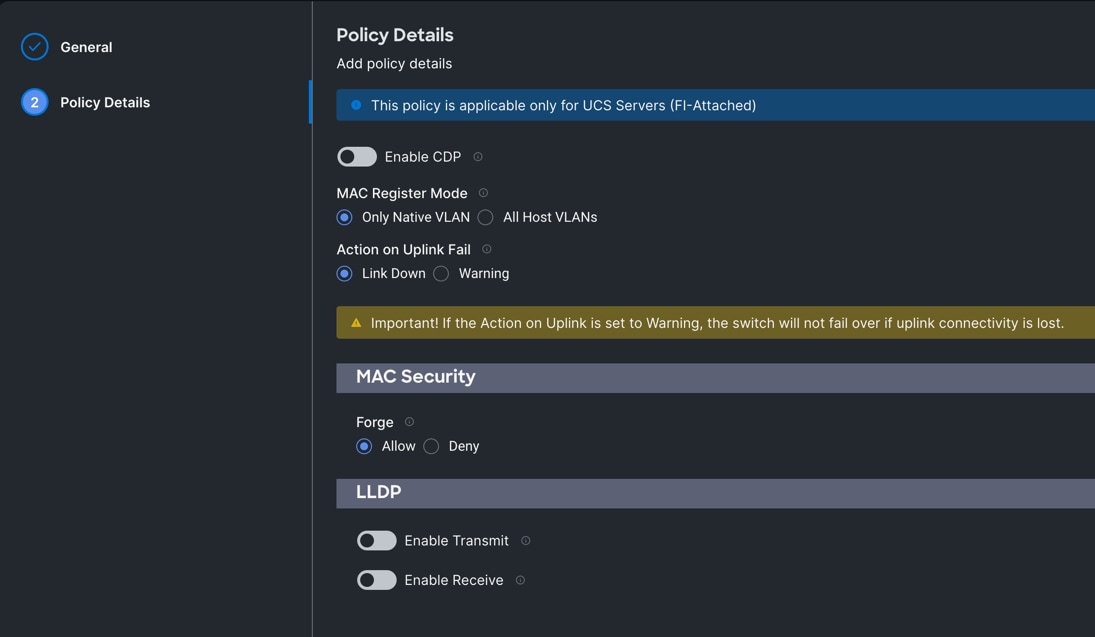This screenshot has height=637, width=1095.
Task: Choose Link Down for uplink fail
Action: (x=345, y=273)
